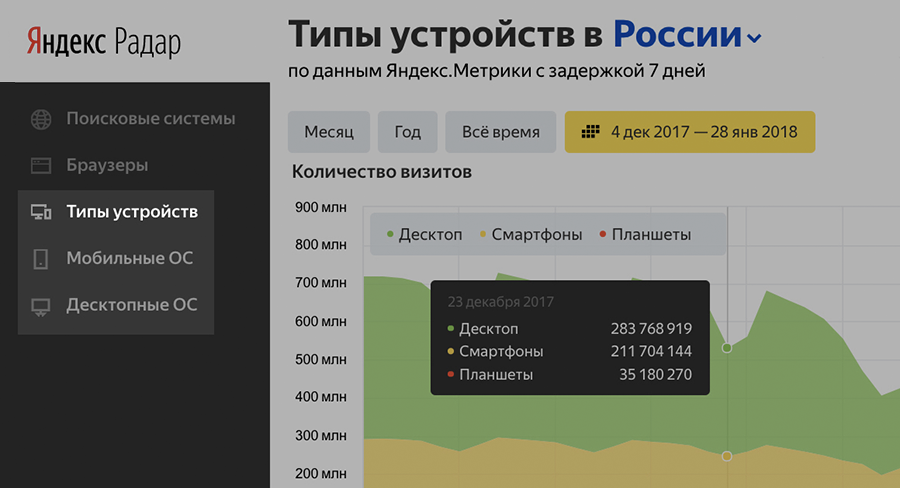
Task: Toggle the Смартфоны series in the legend
Action: coord(531,234)
